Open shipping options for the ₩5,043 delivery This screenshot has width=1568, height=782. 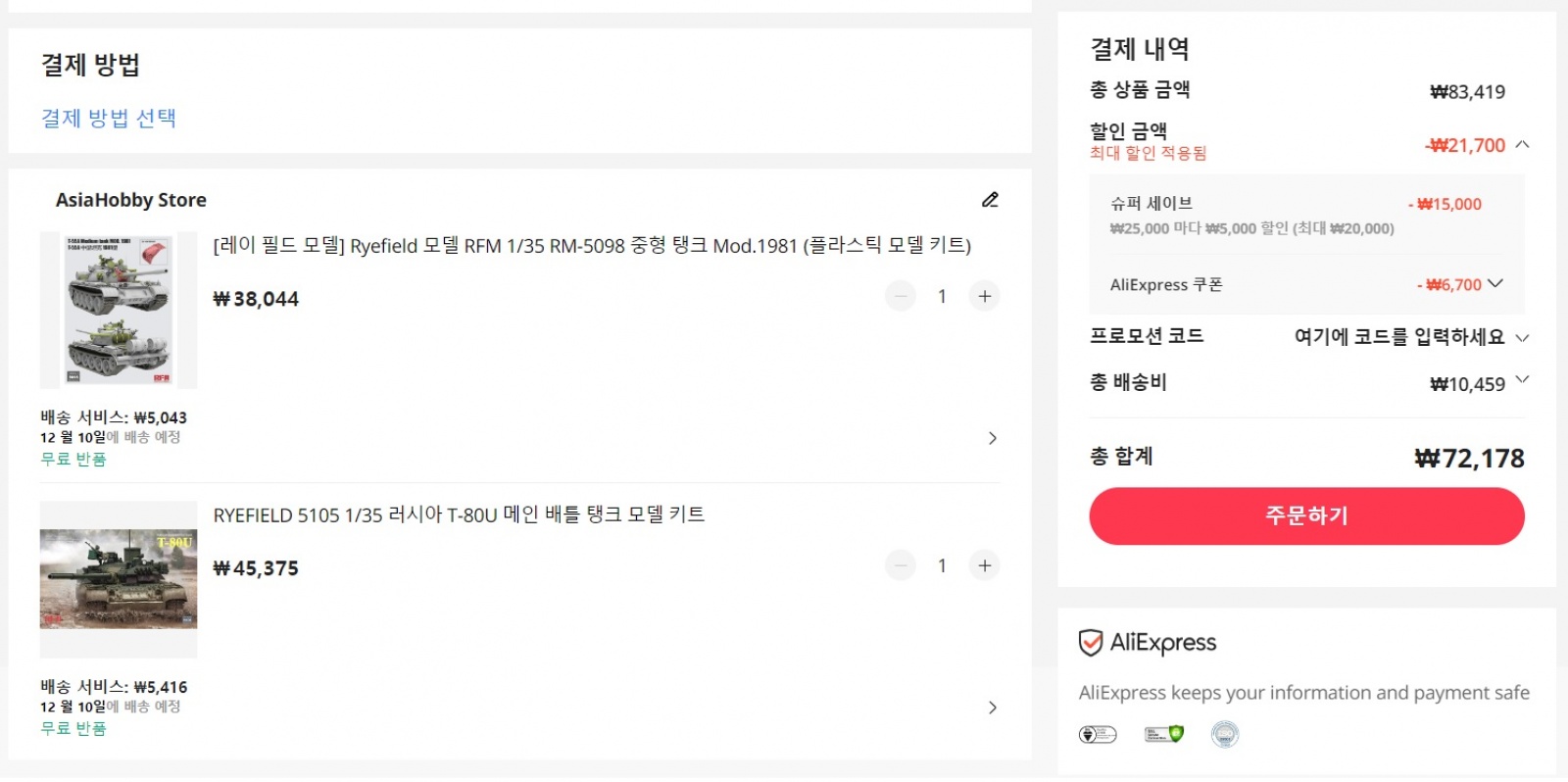[x=992, y=438]
